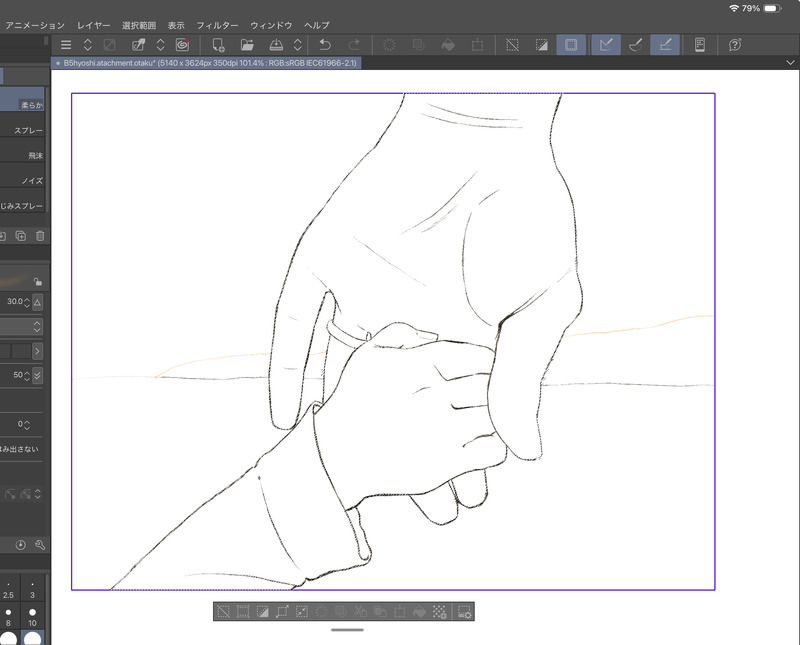
Task: Undo the last action
Action: tap(324, 45)
